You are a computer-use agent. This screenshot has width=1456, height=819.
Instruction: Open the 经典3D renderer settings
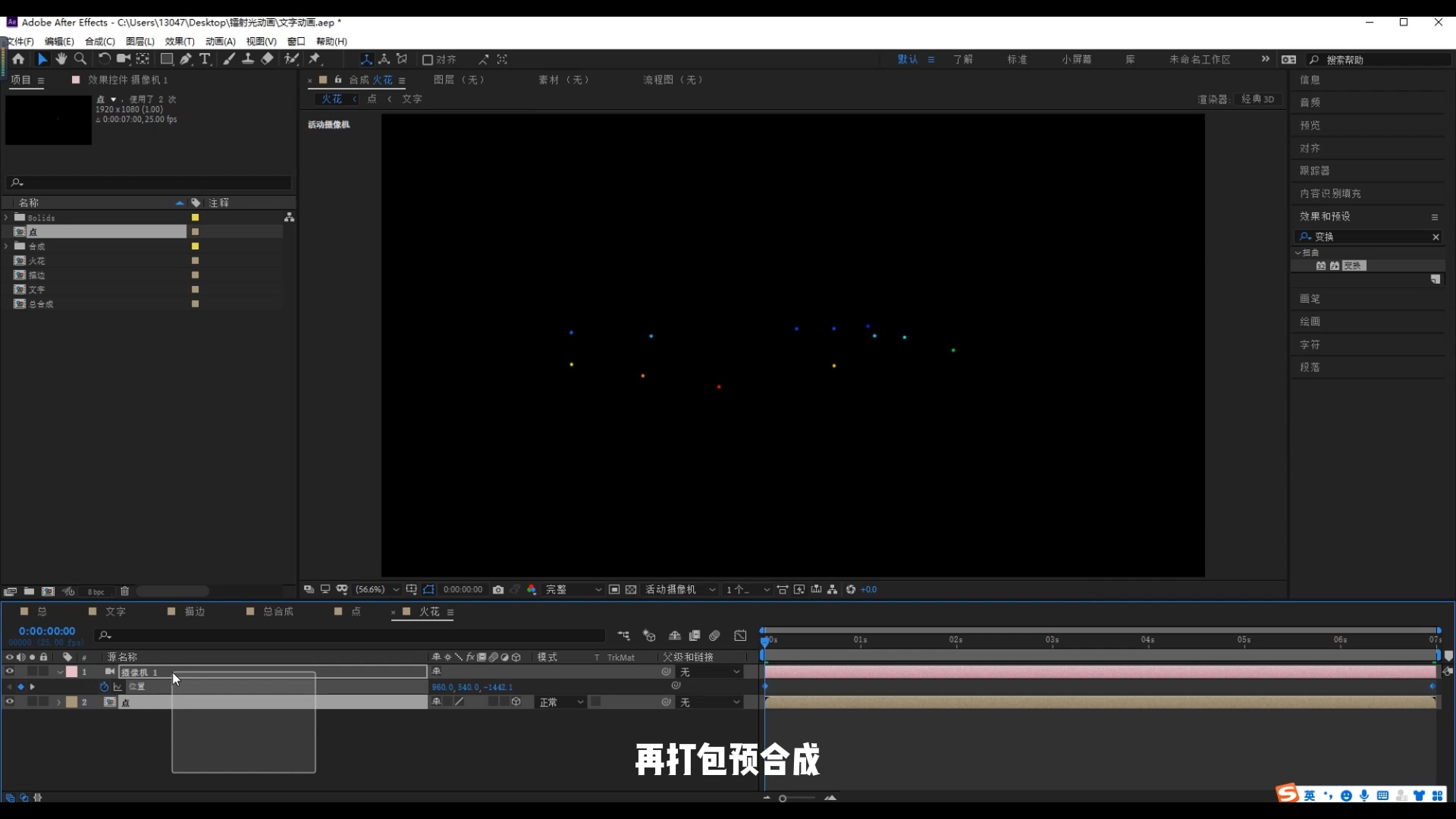tap(1257, 99)
